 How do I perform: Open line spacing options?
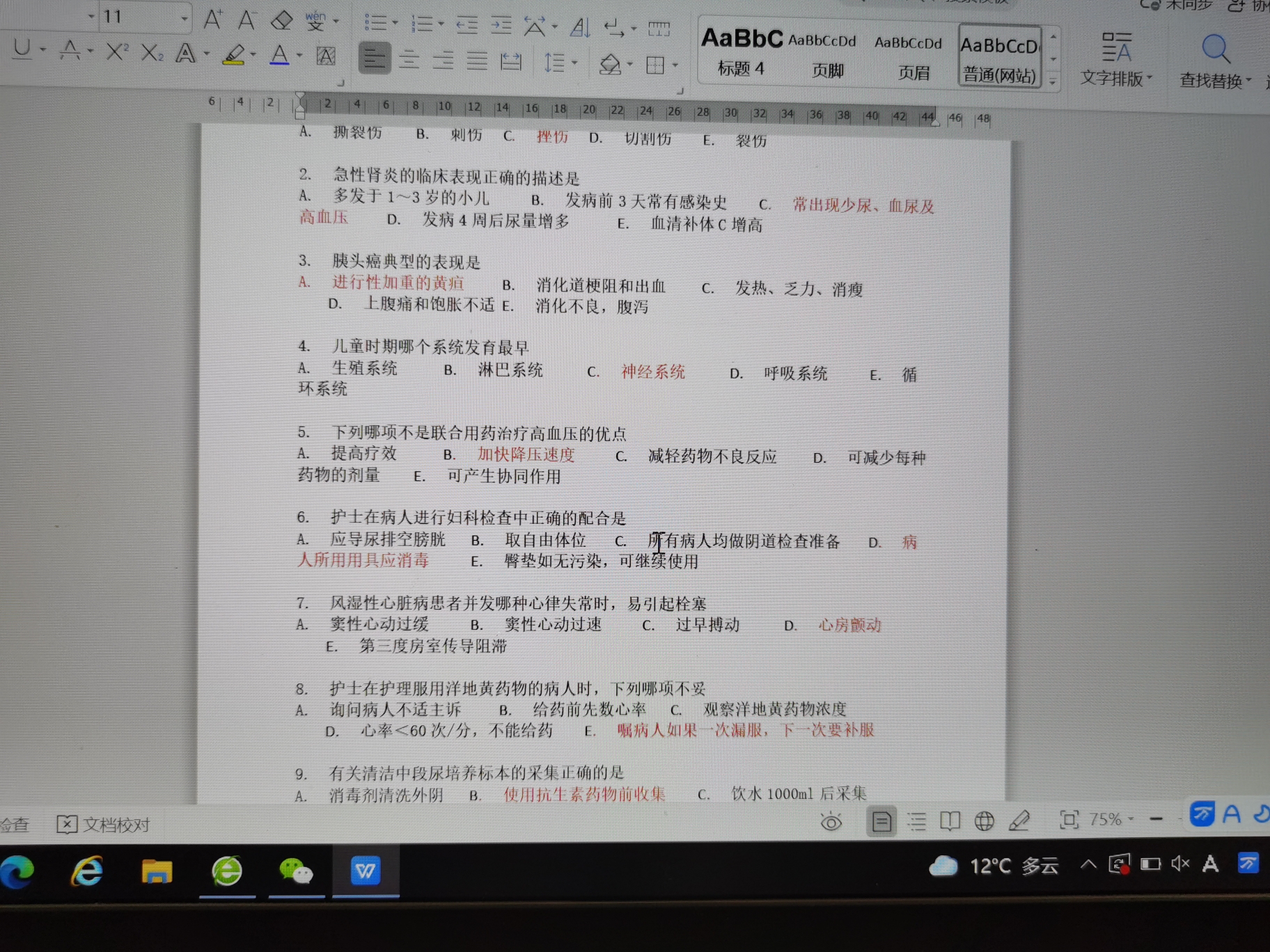pyautogui.click(x=554, y=63)
